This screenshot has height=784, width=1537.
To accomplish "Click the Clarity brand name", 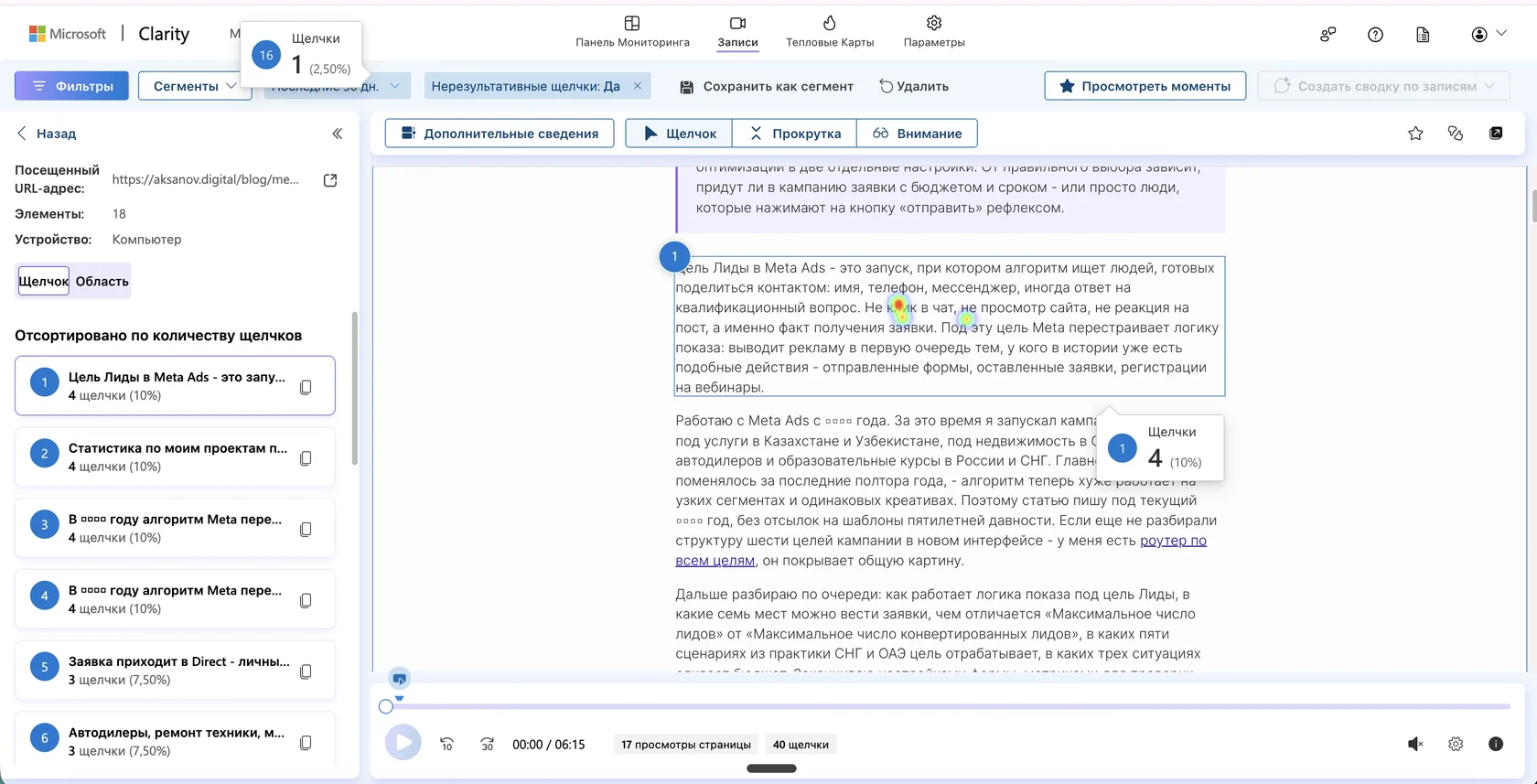I will coord(164,34).
